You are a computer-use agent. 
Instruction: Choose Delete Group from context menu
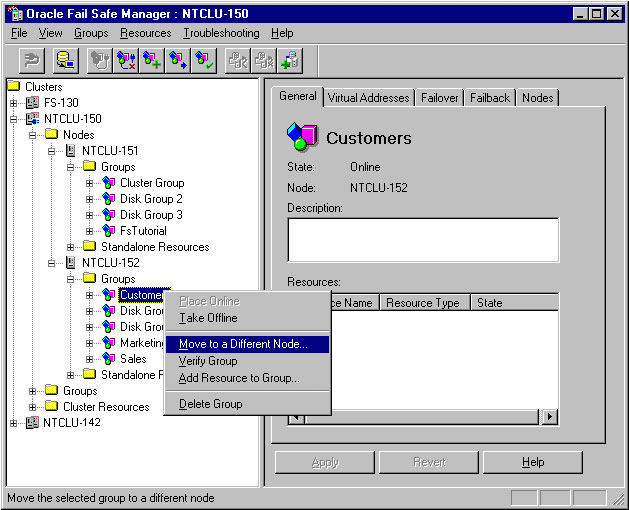tap(248, 404)
